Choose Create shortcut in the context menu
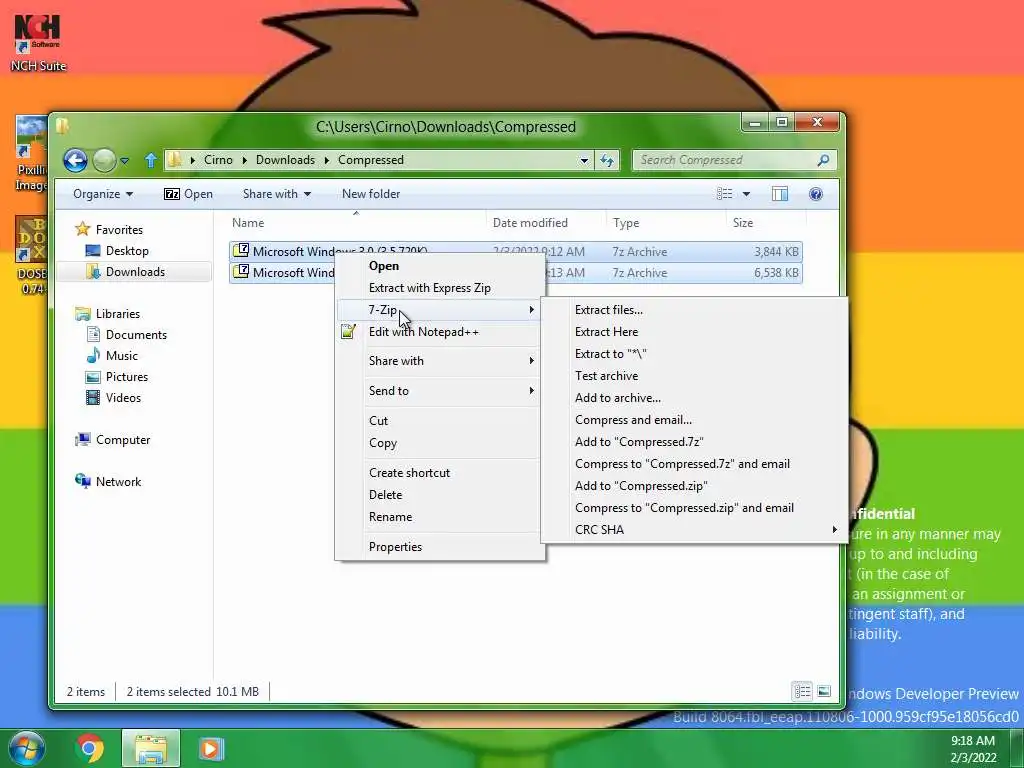The height and width of the screenshot is (768, 1024). [x=440, y=473]
